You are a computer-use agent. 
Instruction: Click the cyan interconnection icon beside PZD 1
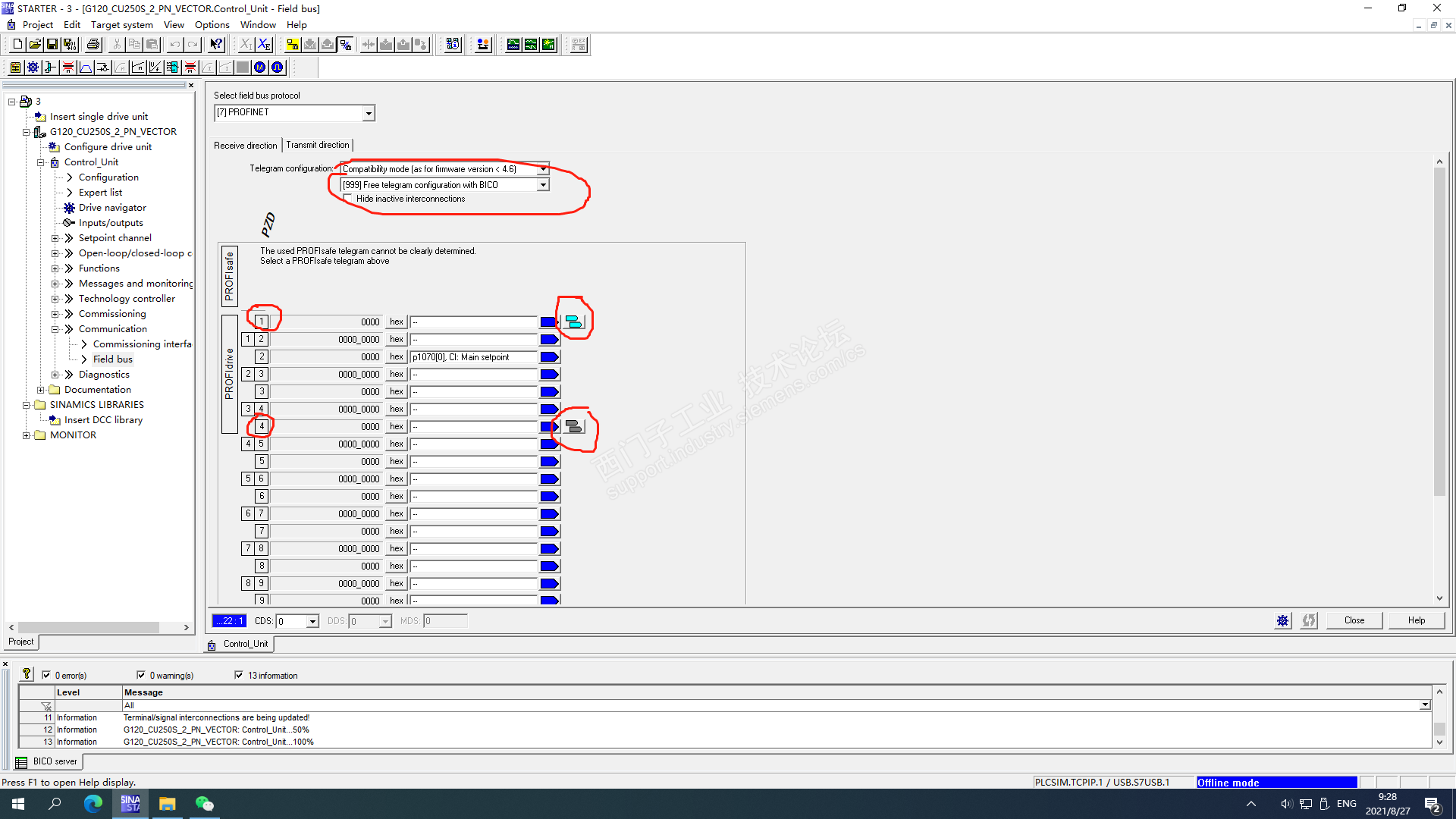click(574, 322)
